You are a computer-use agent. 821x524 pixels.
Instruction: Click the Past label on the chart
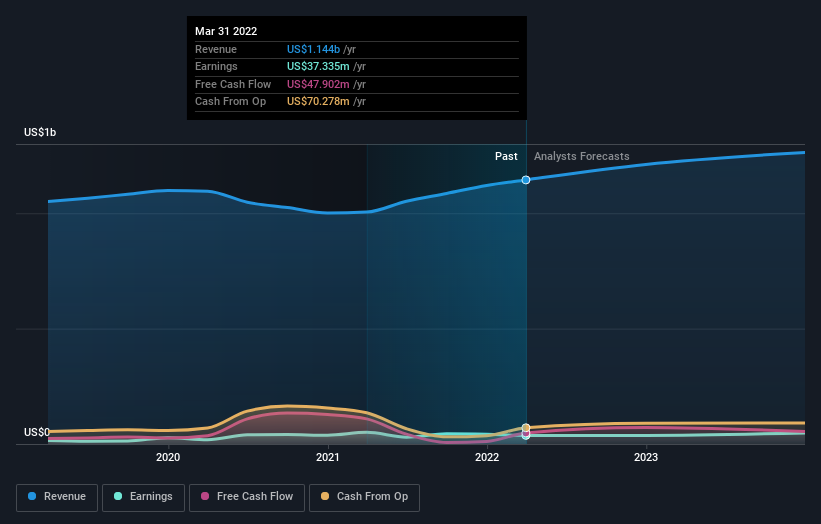tap(506, 156)
